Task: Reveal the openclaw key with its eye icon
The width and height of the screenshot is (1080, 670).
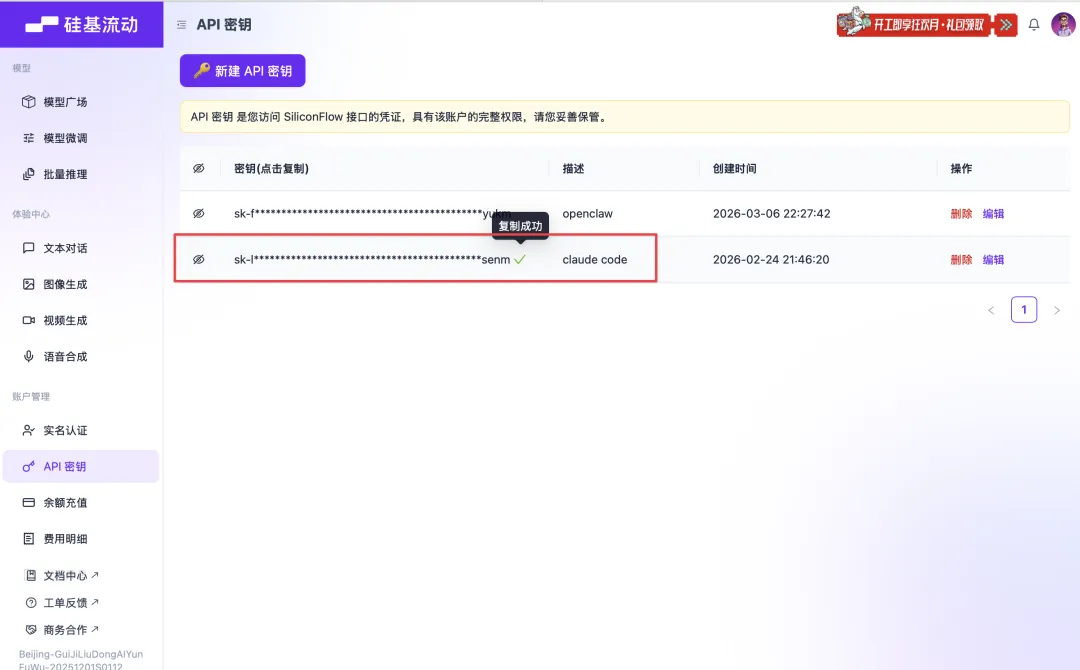Action: (198, 213)
